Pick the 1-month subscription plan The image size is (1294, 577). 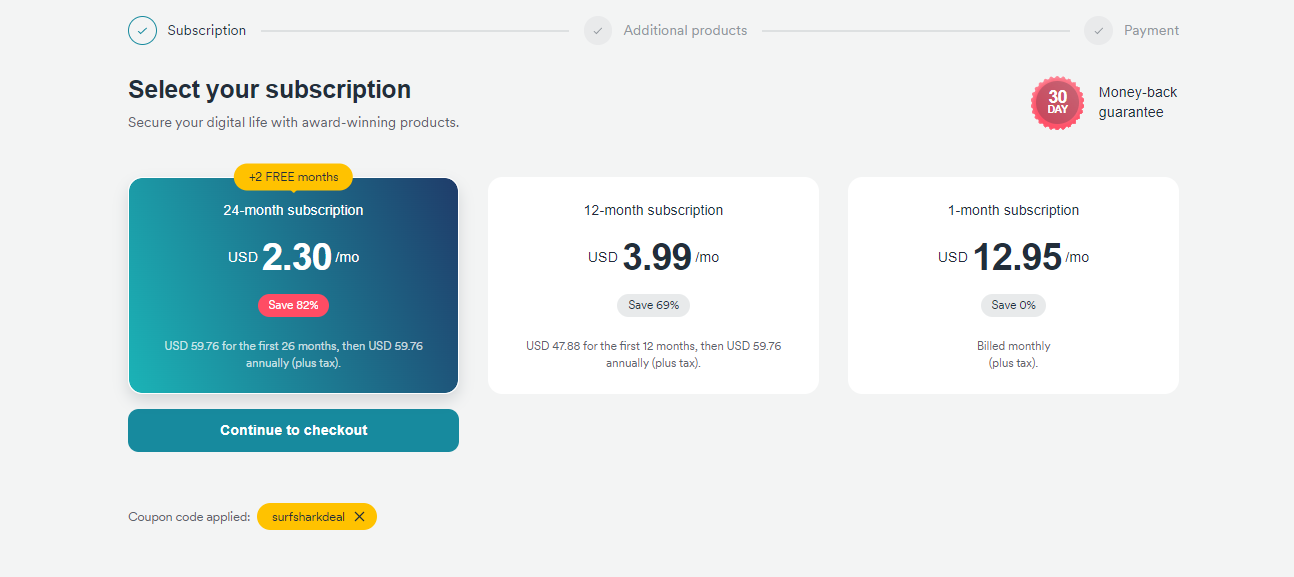click(x=1013, y=285)
